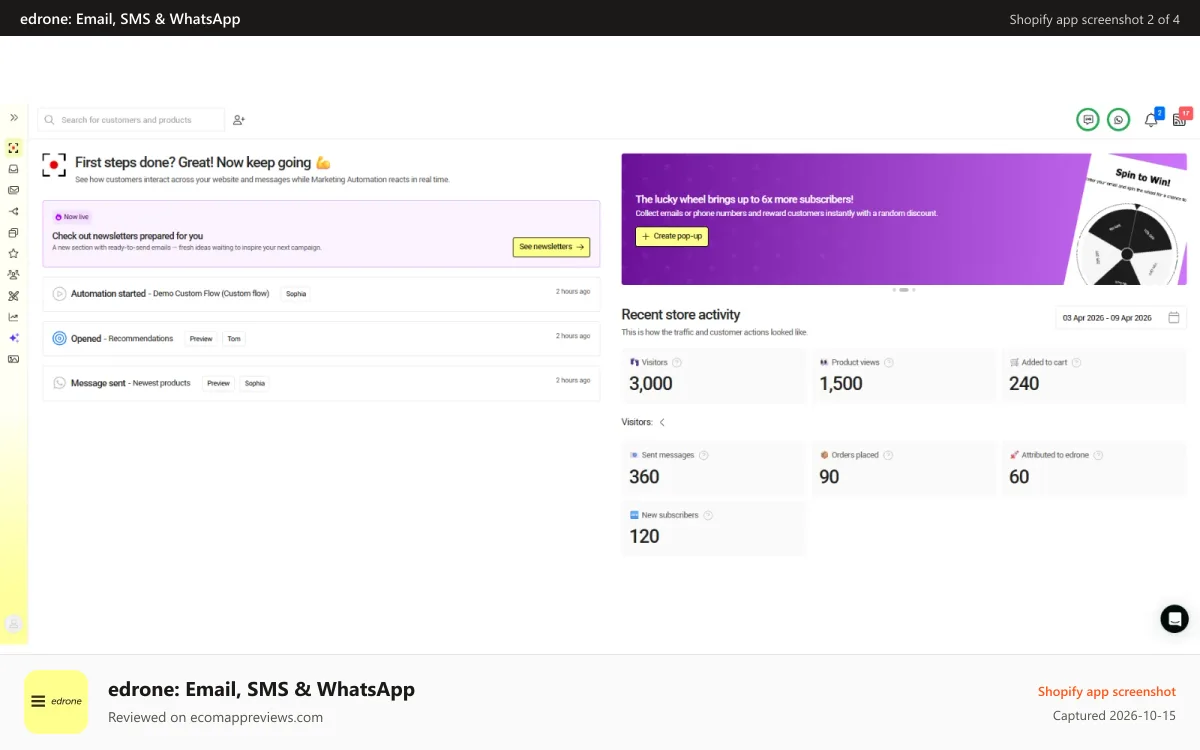This screenshot has height=750, width=1200.
Task: Click the Product views info question mark
Action: click(x=889, y=363)
